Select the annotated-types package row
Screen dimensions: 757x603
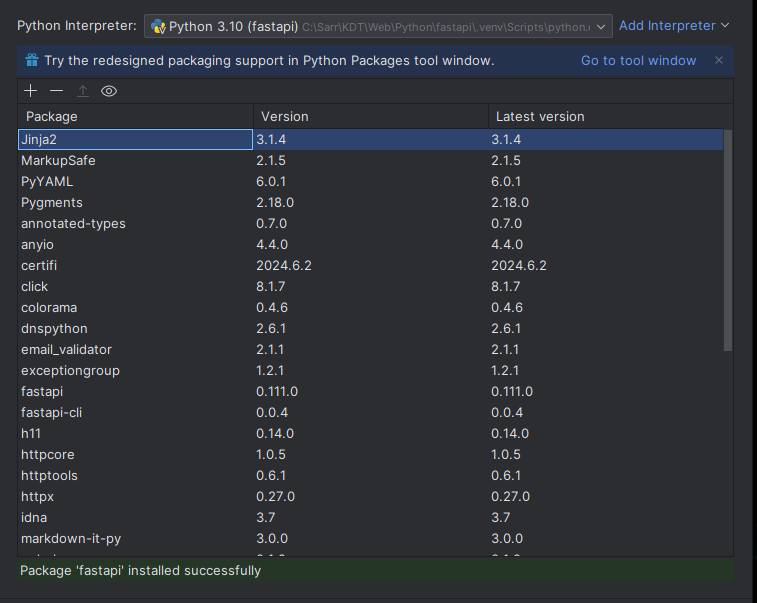(x=371, y=224)
